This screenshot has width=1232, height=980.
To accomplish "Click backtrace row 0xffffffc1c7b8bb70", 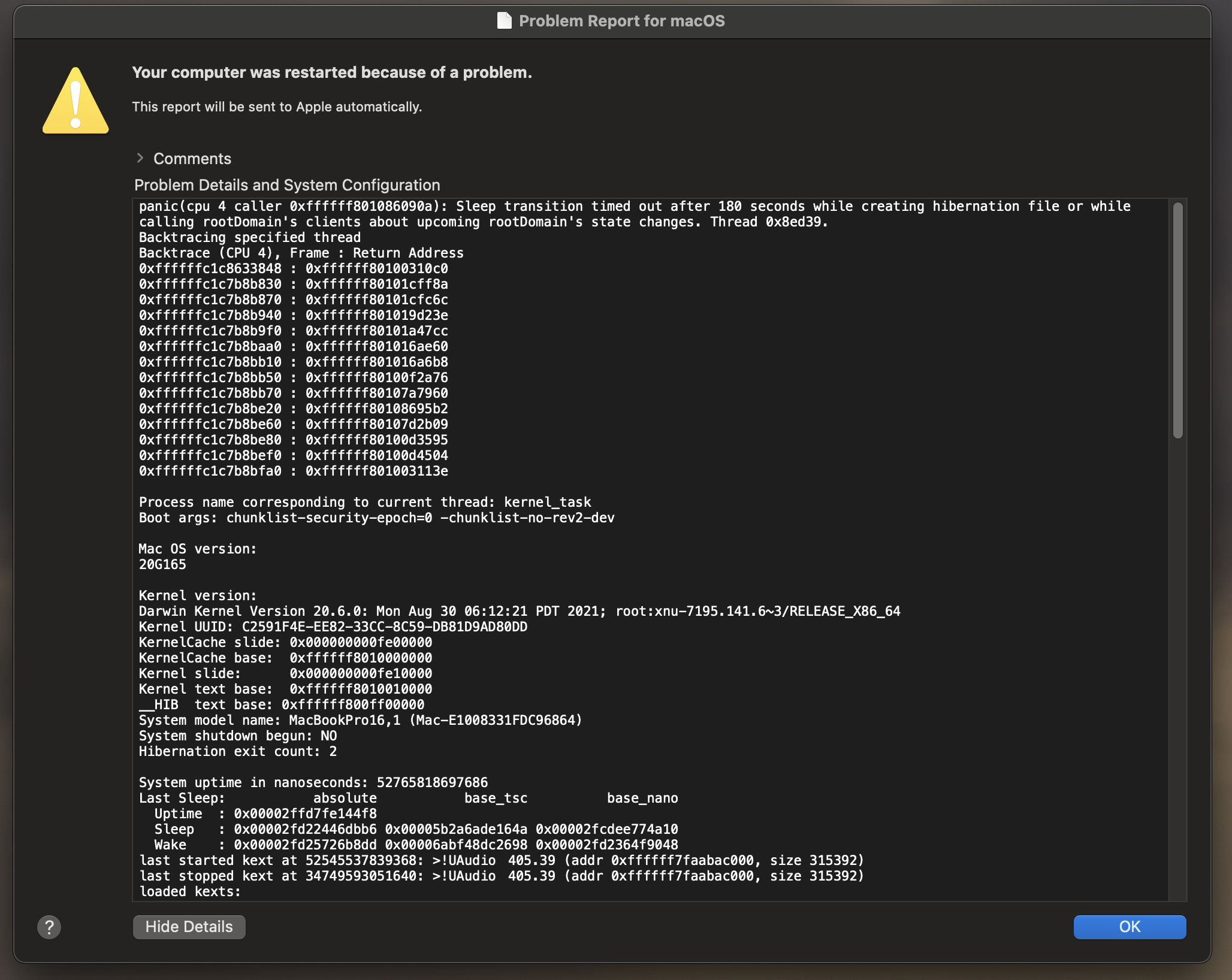I will click(294, 393).
